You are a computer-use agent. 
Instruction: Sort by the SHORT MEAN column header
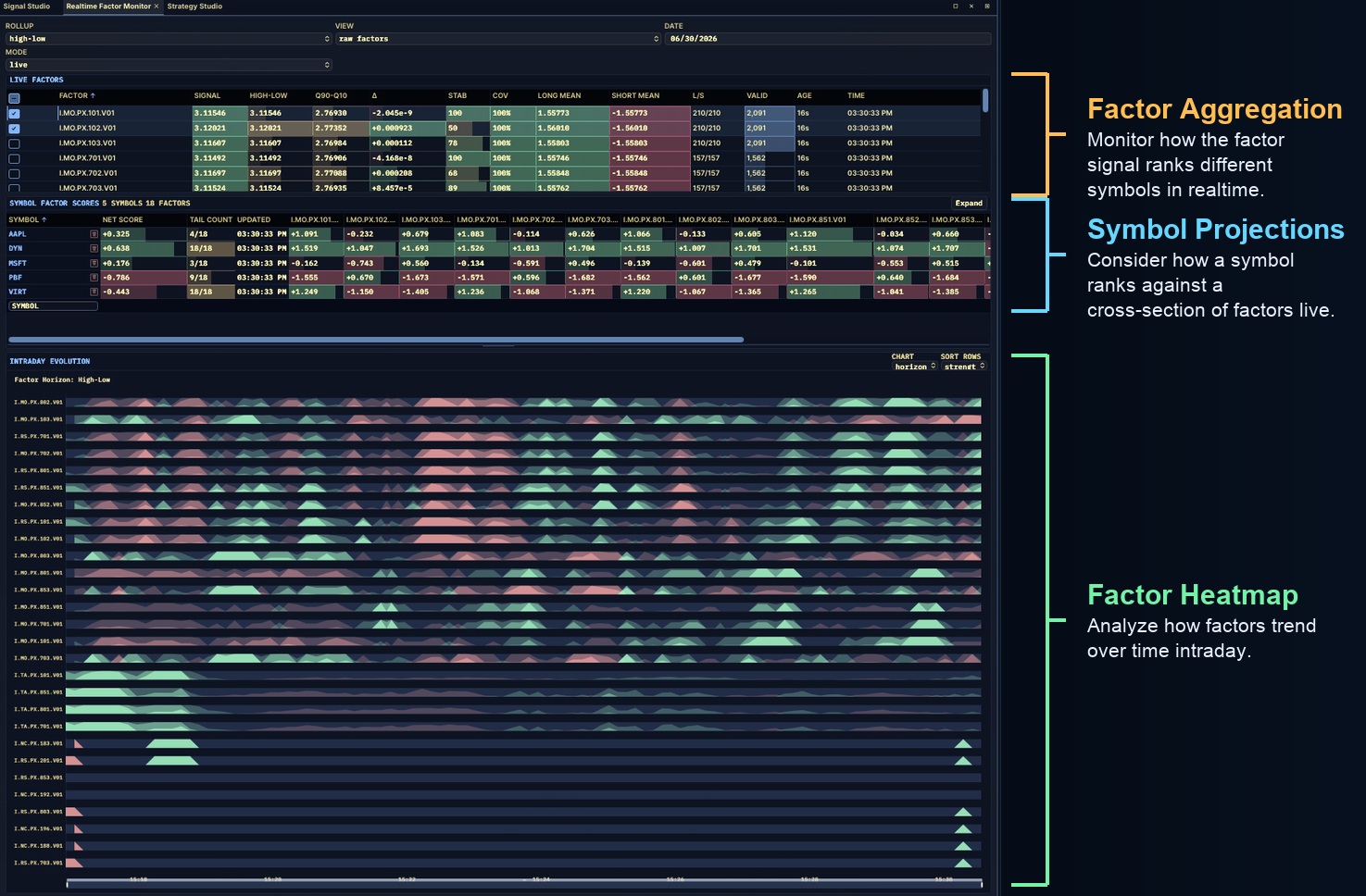pos(635,95)
